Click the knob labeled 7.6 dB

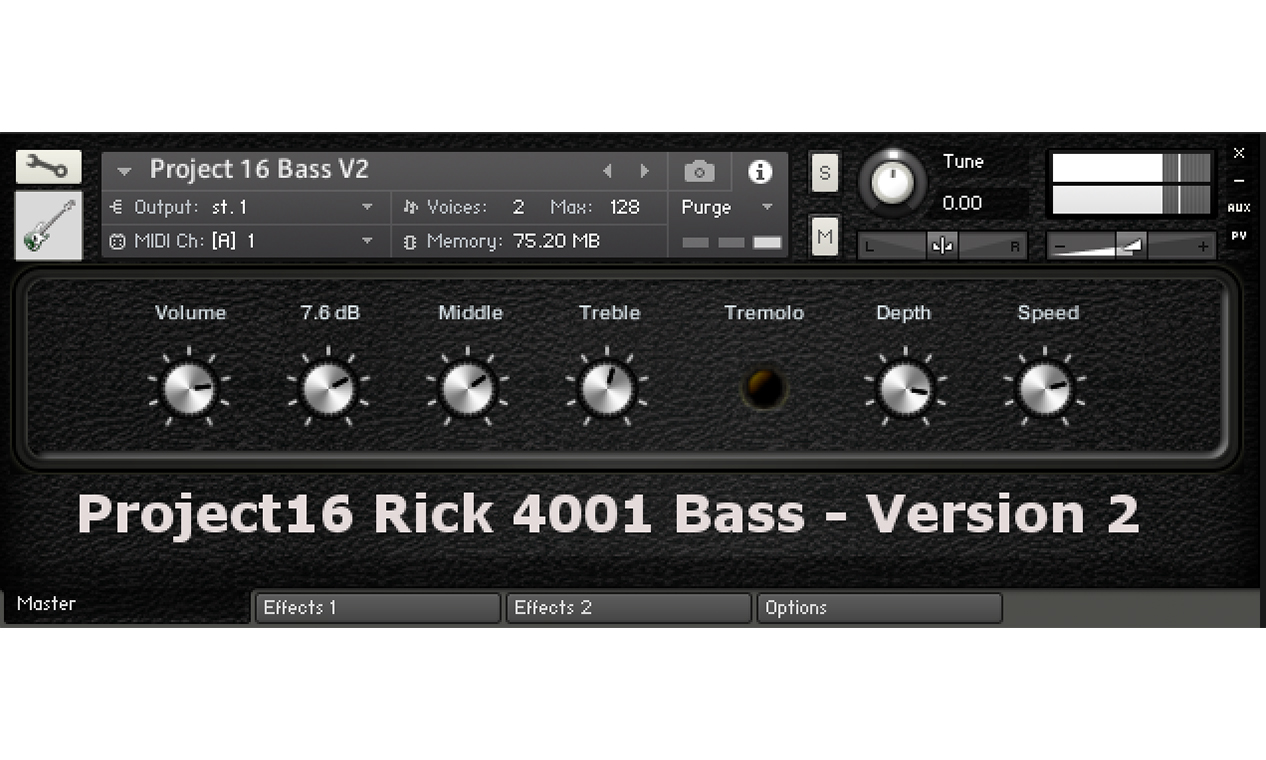click(x=328, y=388)
